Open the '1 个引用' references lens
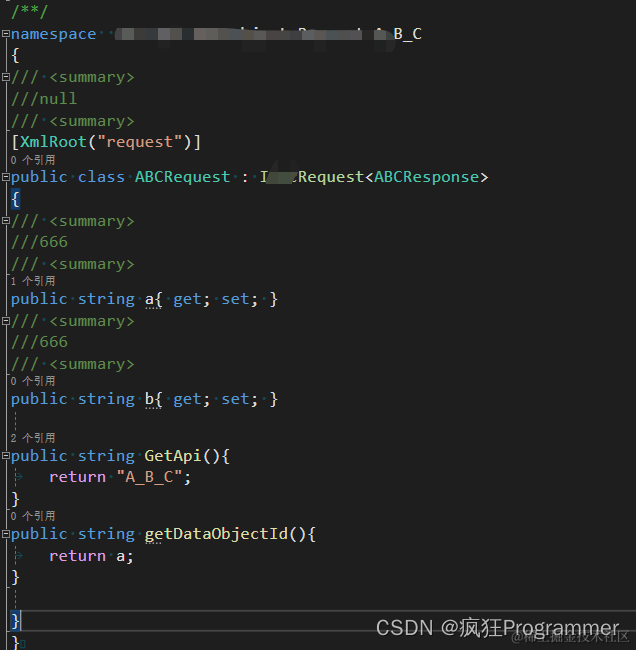This screenshot has width=636, height=650. coord(33,281)
